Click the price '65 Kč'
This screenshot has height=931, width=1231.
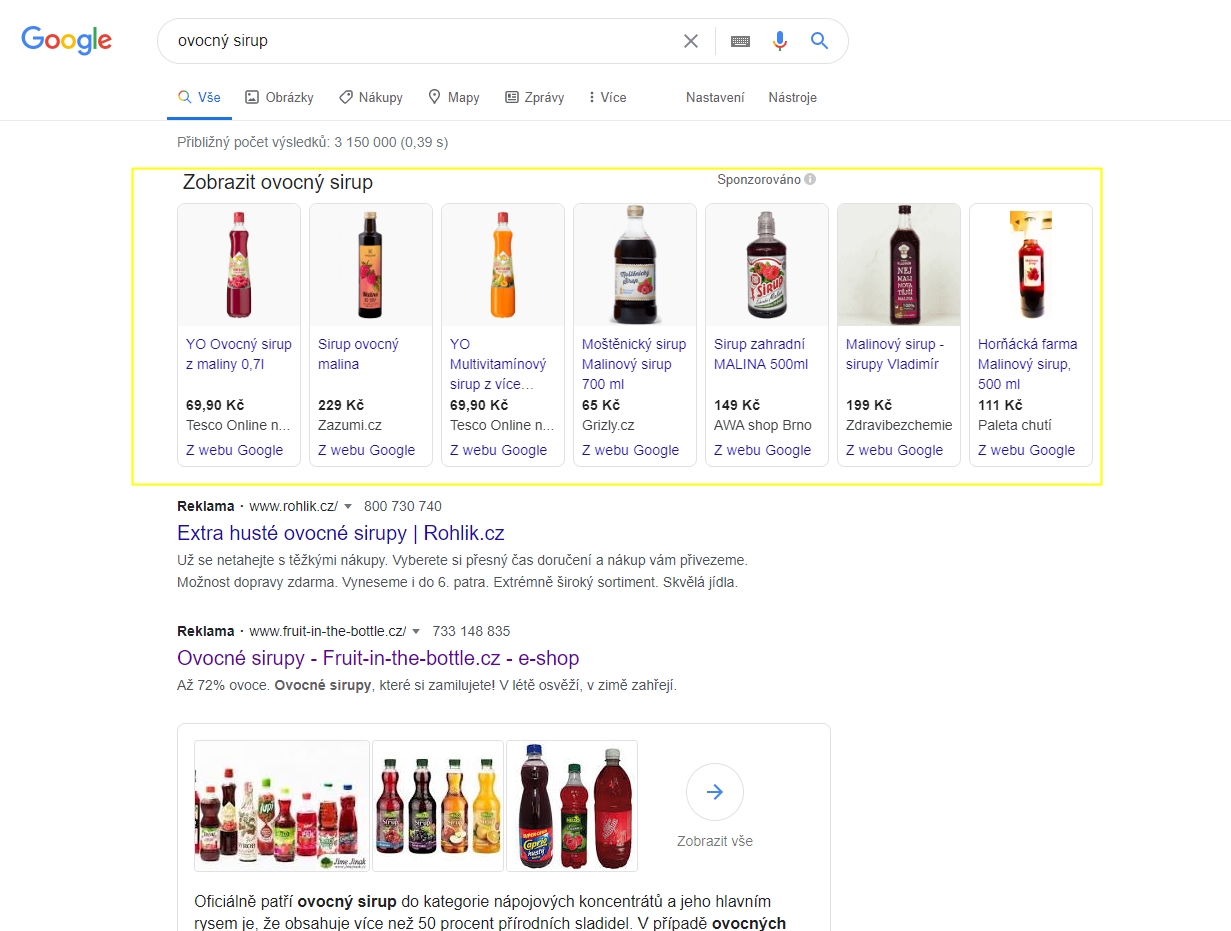(x=601, y=405)
